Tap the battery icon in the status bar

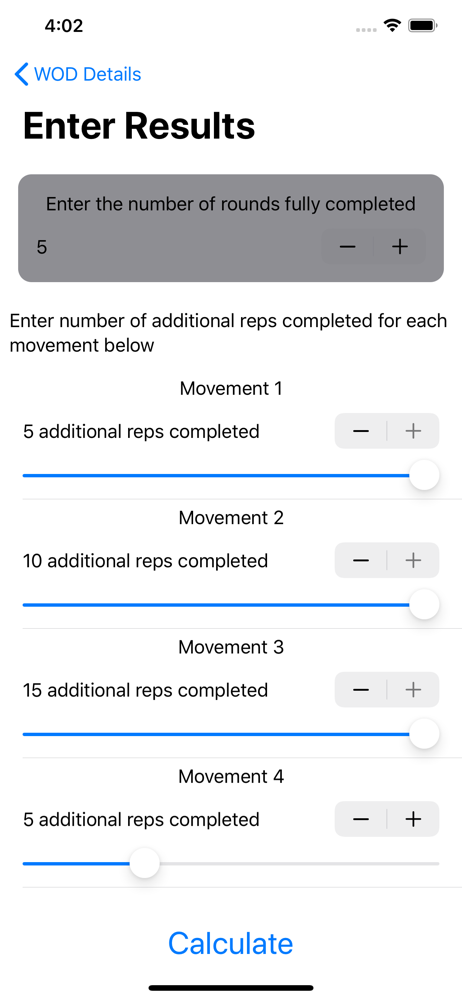point(422,26)
